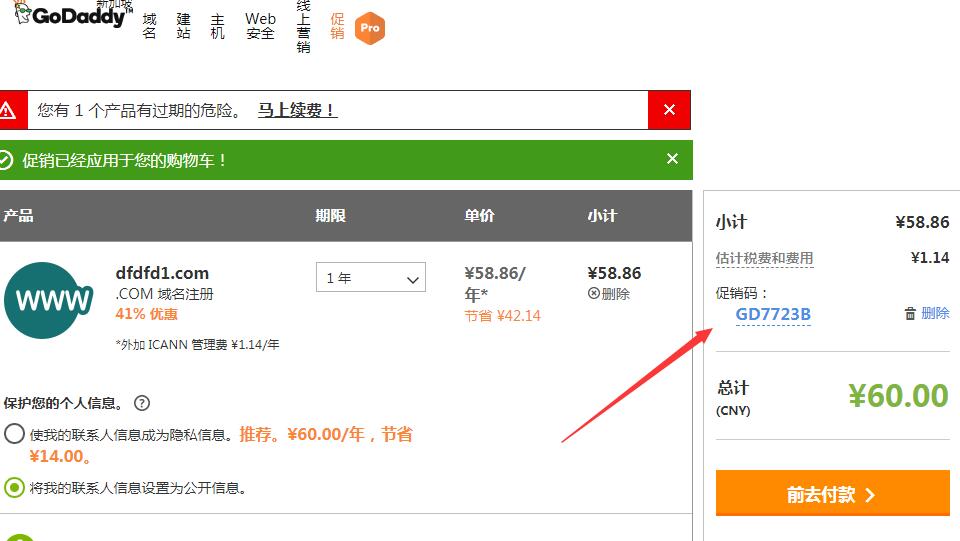Open the 促销 menu item
Screen dimensions: 960x541
point(337,26)
